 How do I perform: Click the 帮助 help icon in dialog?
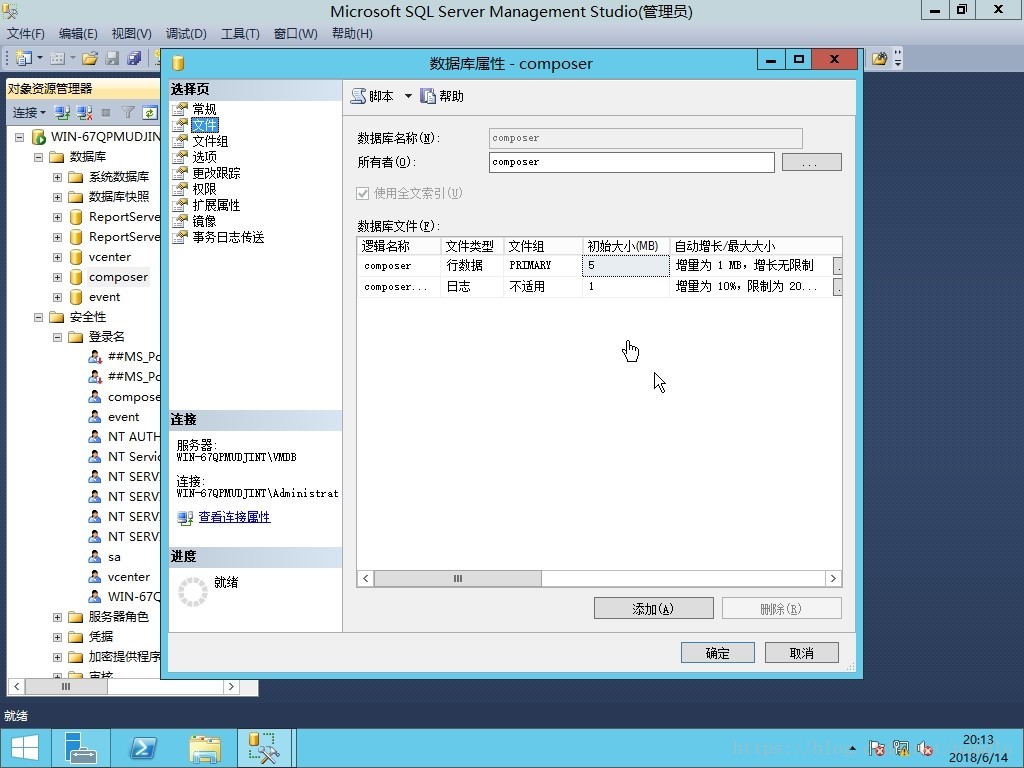pos(428,96)
